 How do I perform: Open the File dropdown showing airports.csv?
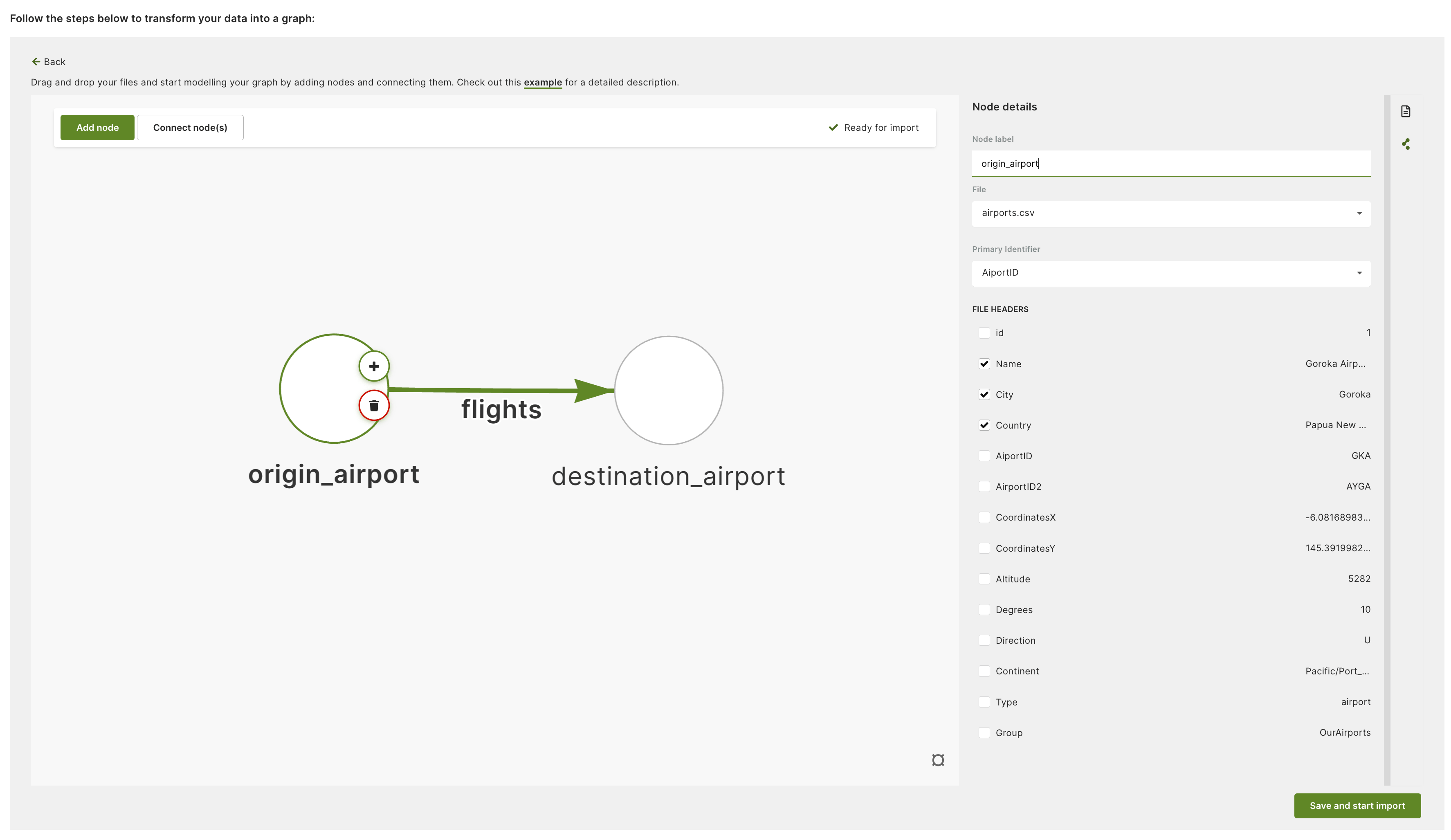pyautogui.click(x=1170, y=213)
